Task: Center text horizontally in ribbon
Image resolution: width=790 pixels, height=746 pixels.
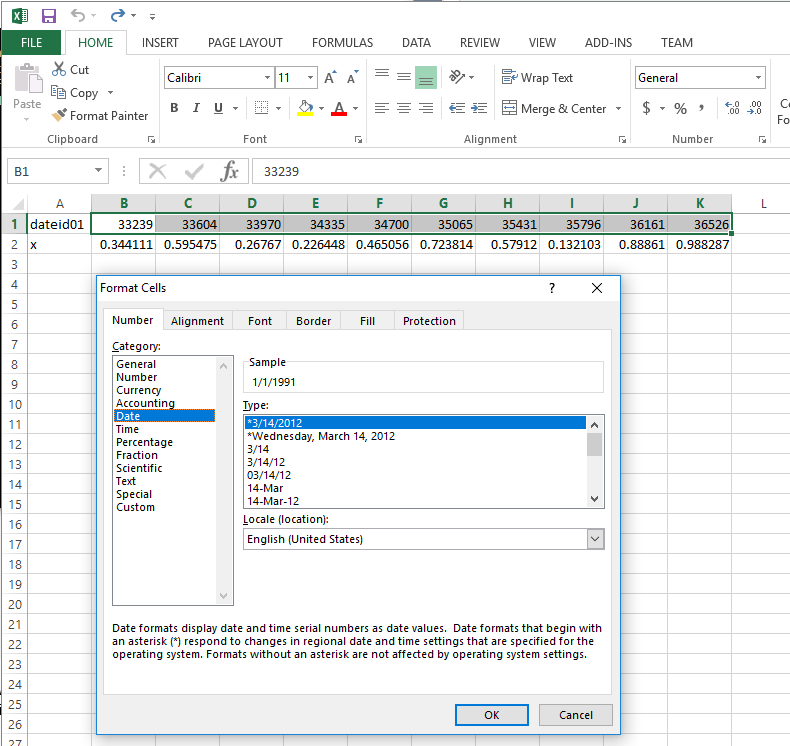Action: (404, 108)
